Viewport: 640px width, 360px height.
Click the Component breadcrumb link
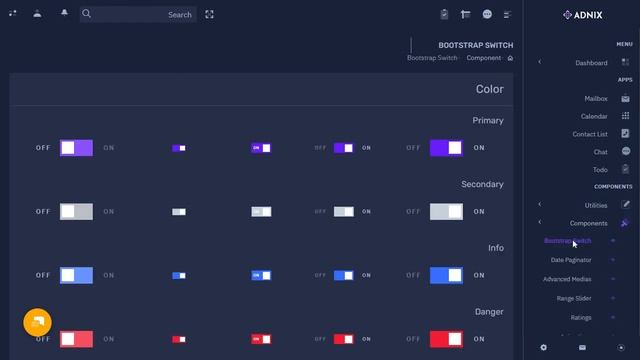click(484, 58)
